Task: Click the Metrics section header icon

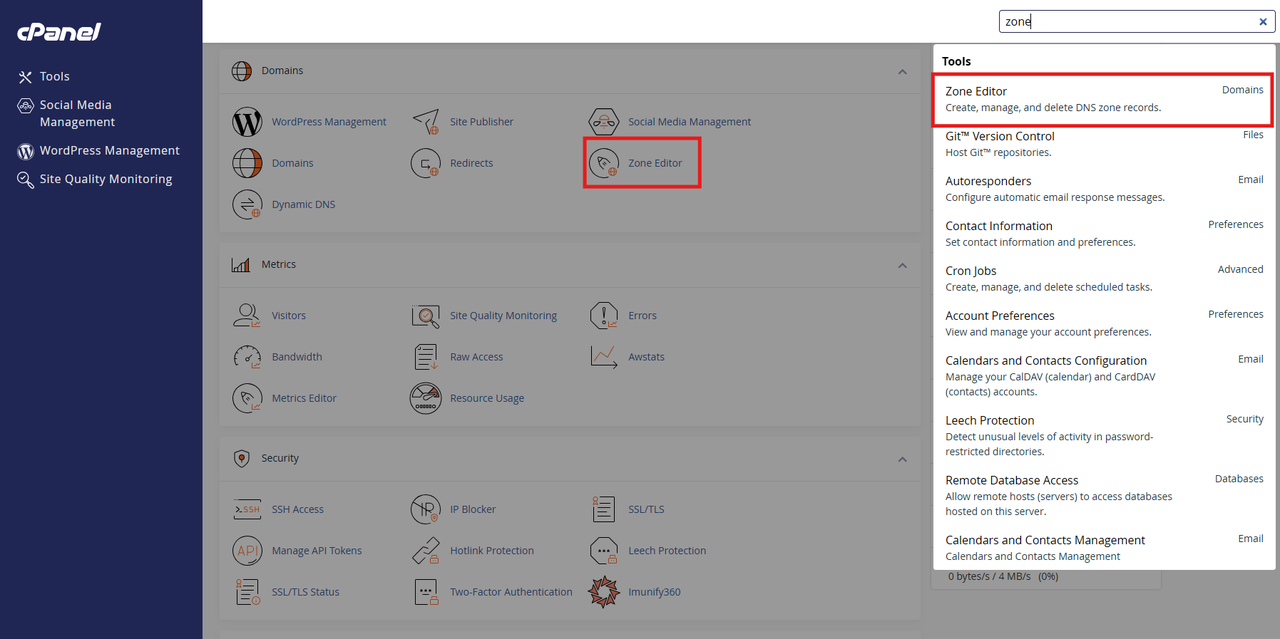Action: coord(241,265)
